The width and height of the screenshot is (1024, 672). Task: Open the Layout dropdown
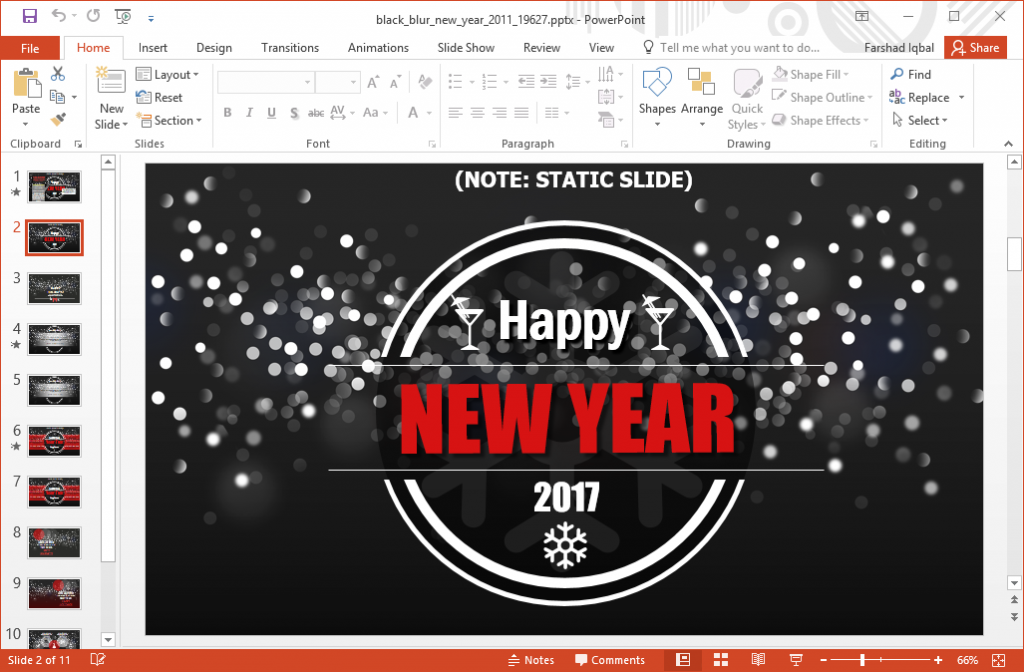[170, 74]
